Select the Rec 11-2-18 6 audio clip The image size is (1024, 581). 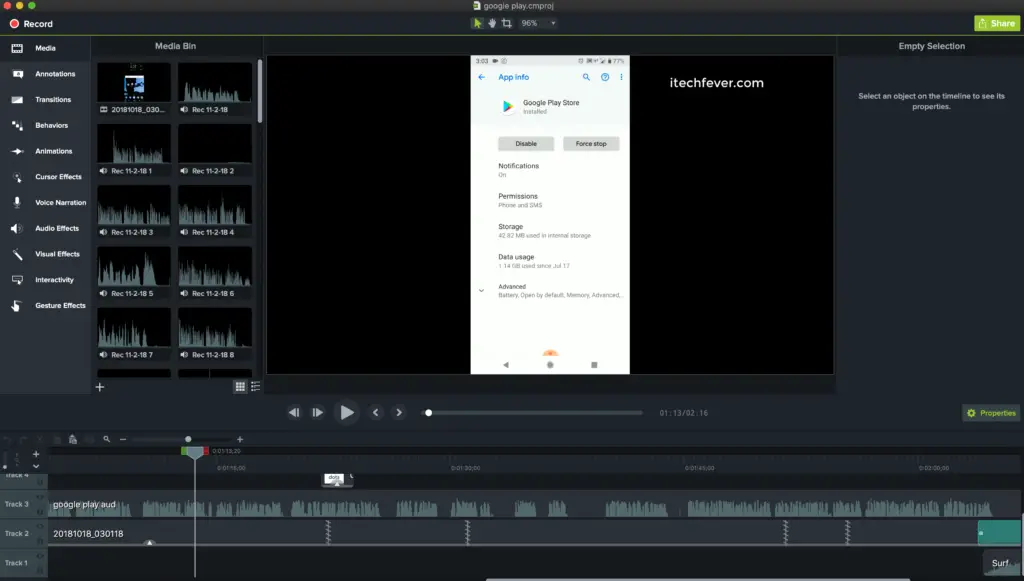(215, 273)
